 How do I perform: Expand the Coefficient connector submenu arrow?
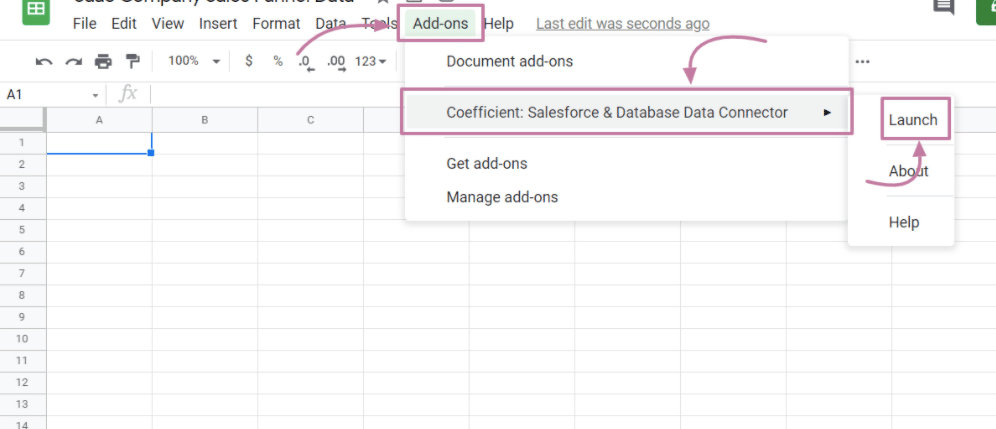[826, 112]
